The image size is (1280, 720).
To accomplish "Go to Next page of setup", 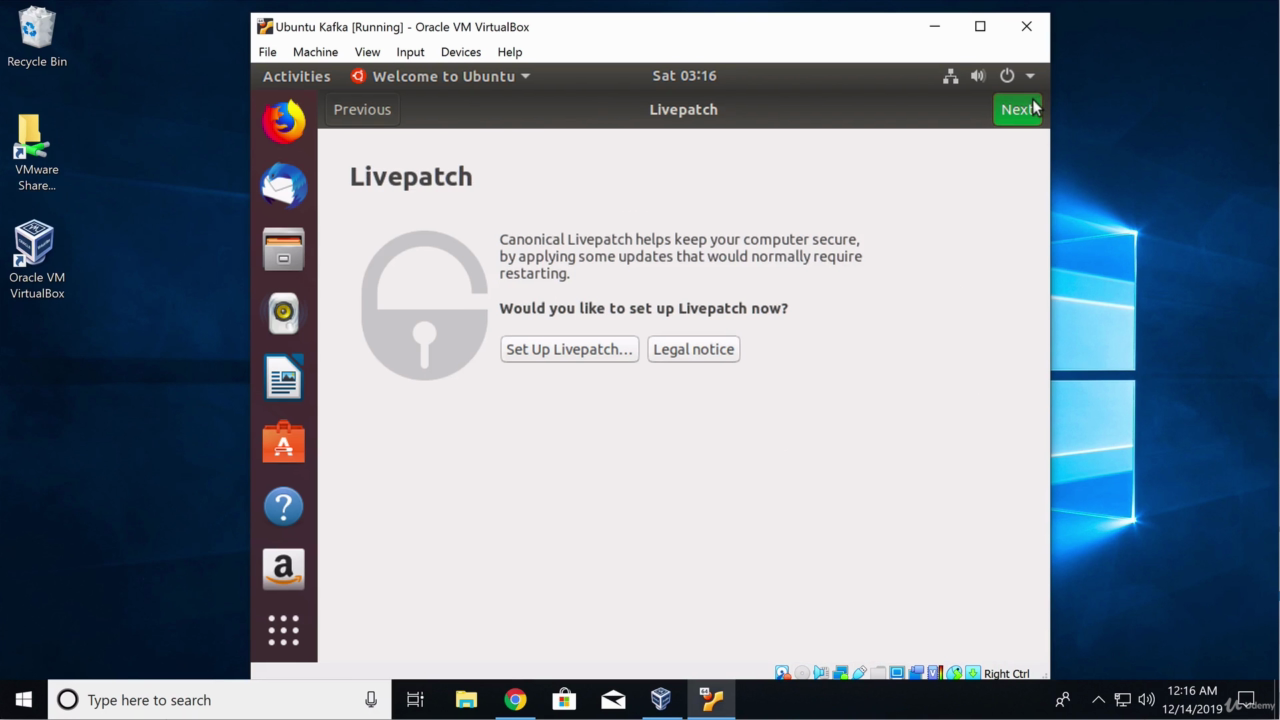I will (x=1017, y=110).
